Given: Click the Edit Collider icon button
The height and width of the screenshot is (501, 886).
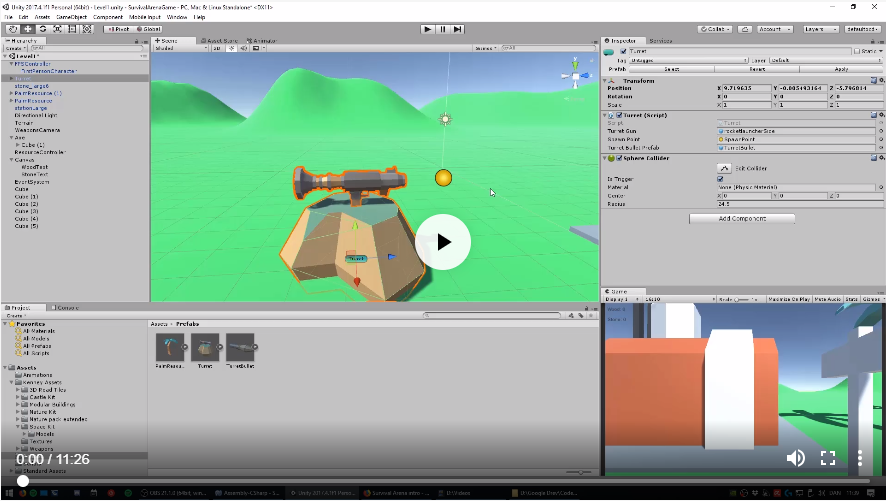Looking at the screenshot, I should click(x=724, y=167).
